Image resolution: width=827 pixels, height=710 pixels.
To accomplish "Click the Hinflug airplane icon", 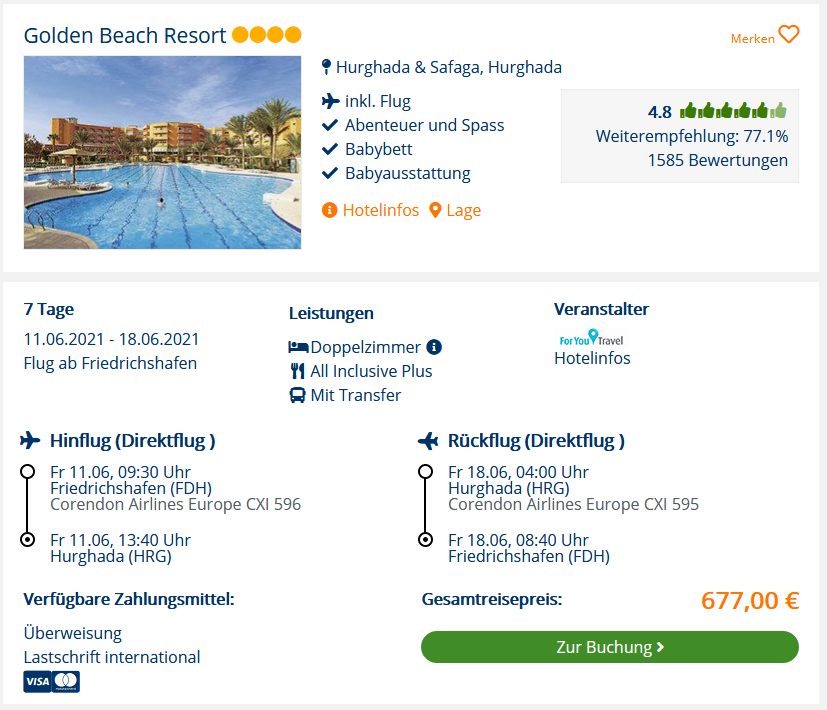I will pyautogui.click(x=30, y=440).
